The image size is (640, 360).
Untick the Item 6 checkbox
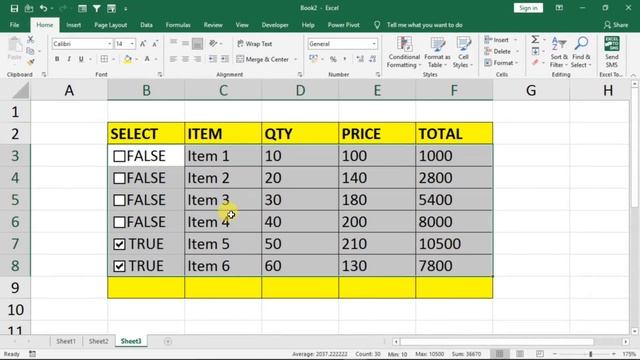119,267
